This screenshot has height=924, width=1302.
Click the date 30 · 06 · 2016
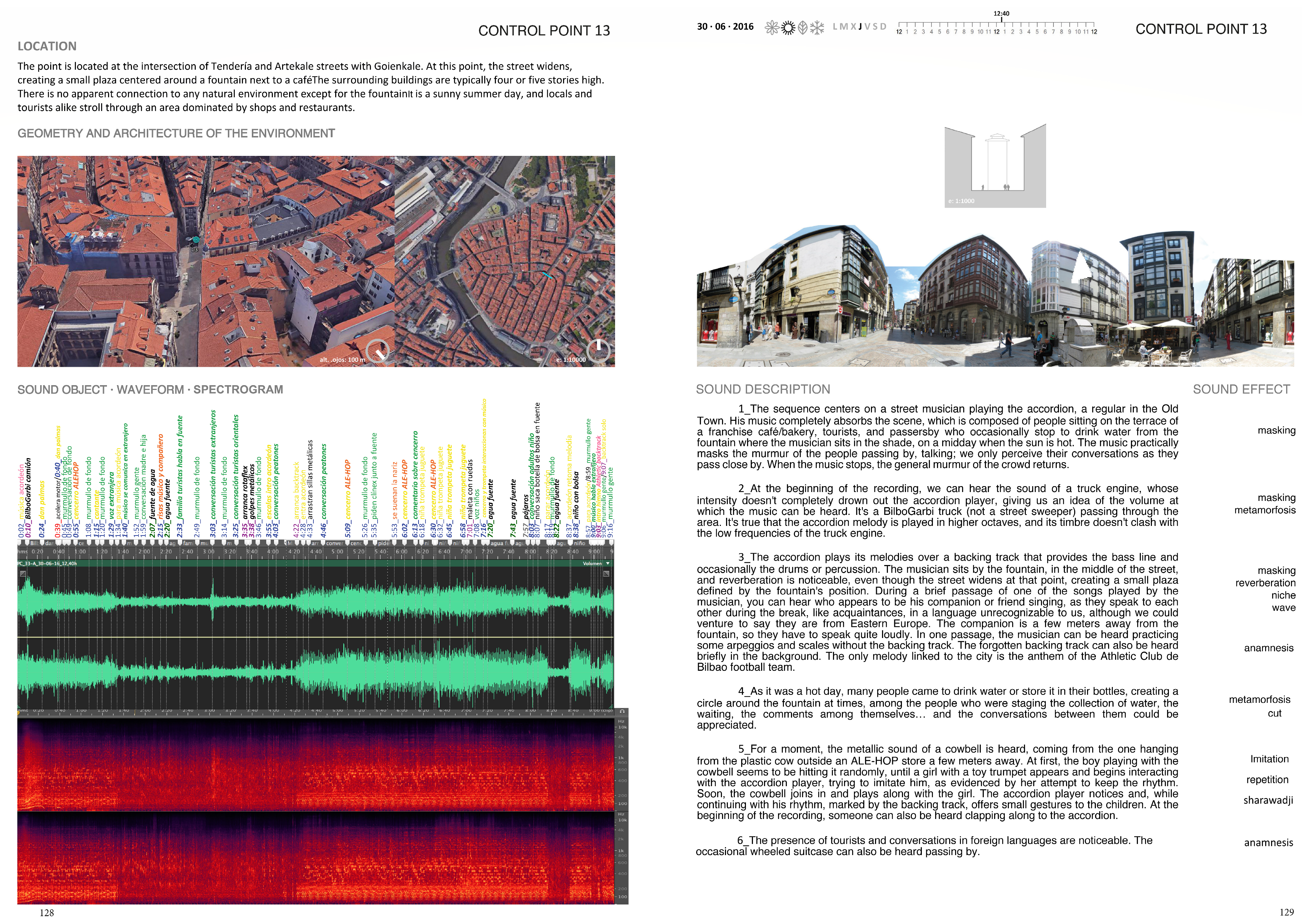[725, 26]
